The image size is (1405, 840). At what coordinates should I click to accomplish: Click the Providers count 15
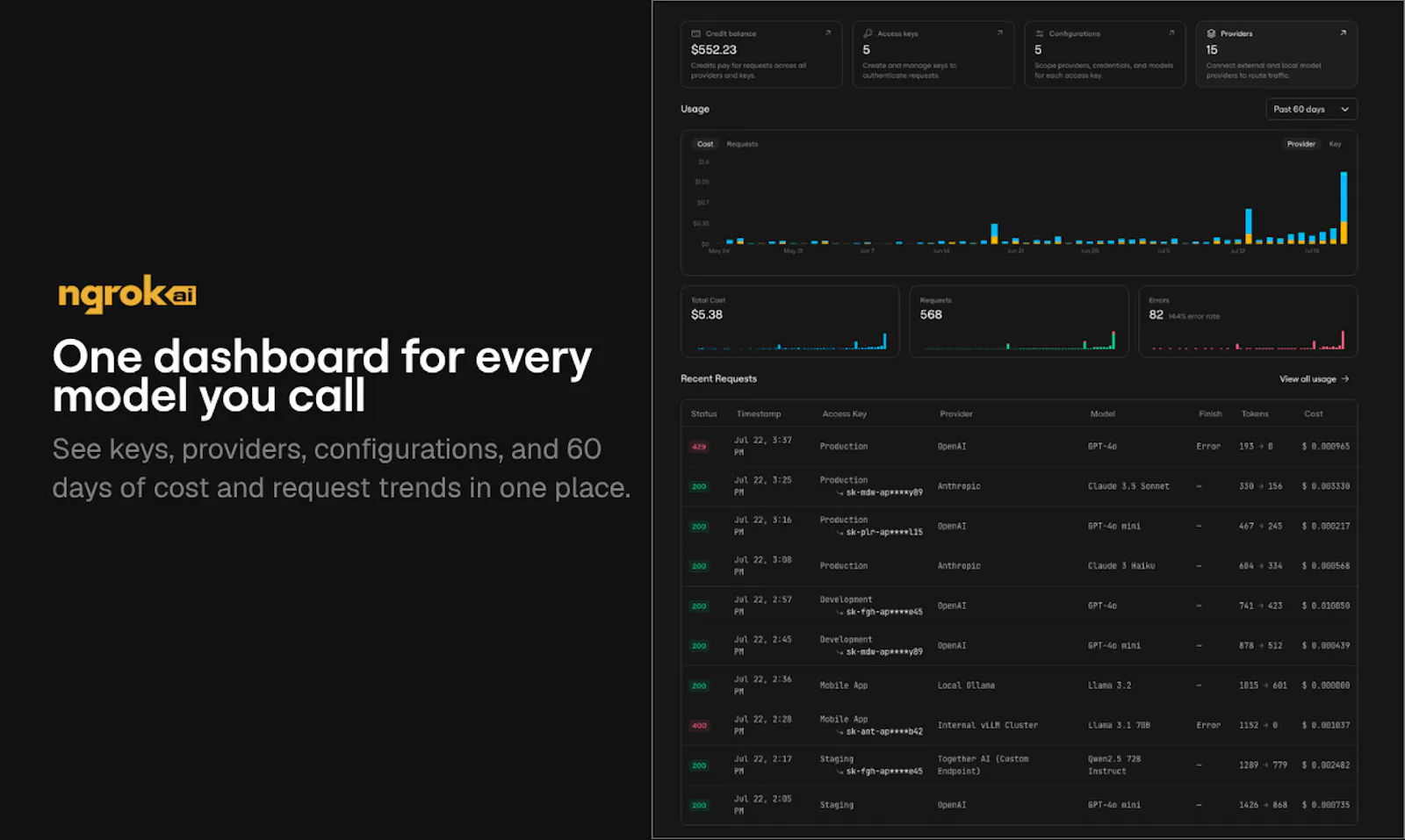tap(1212, 50)
